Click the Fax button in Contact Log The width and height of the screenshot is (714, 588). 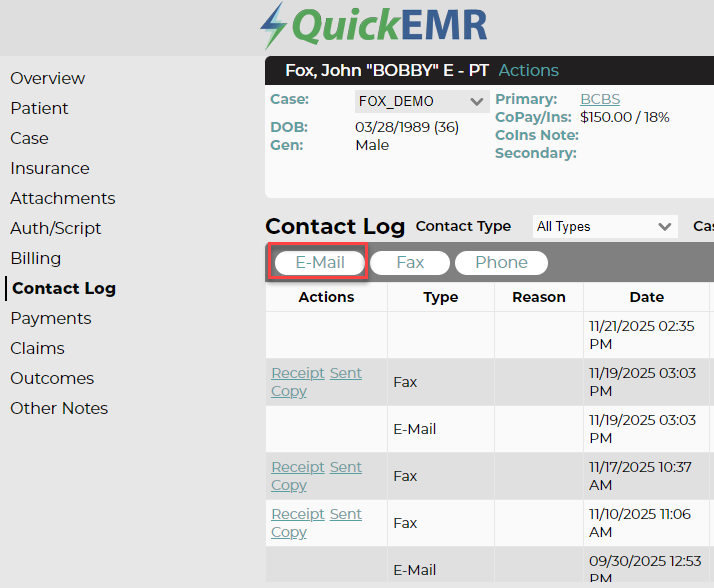tap(410, 262)
